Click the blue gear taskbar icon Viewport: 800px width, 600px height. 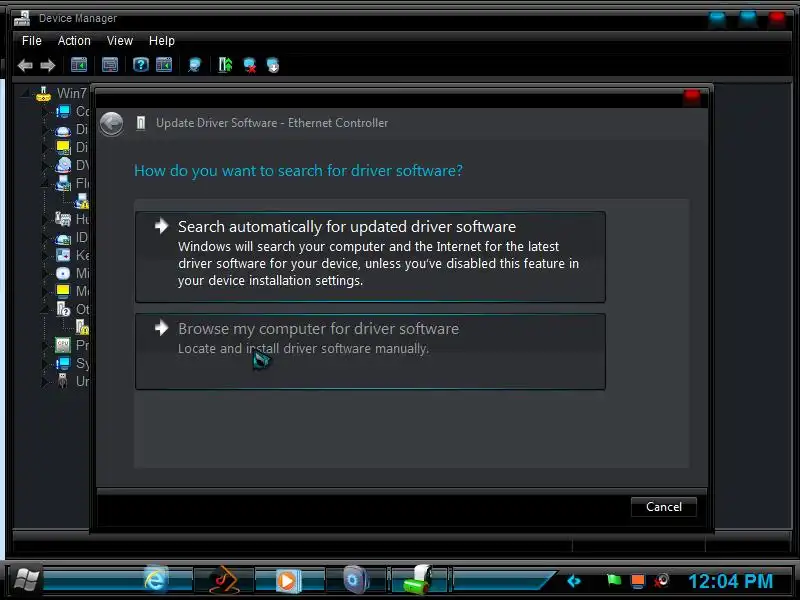click(356, 581)
